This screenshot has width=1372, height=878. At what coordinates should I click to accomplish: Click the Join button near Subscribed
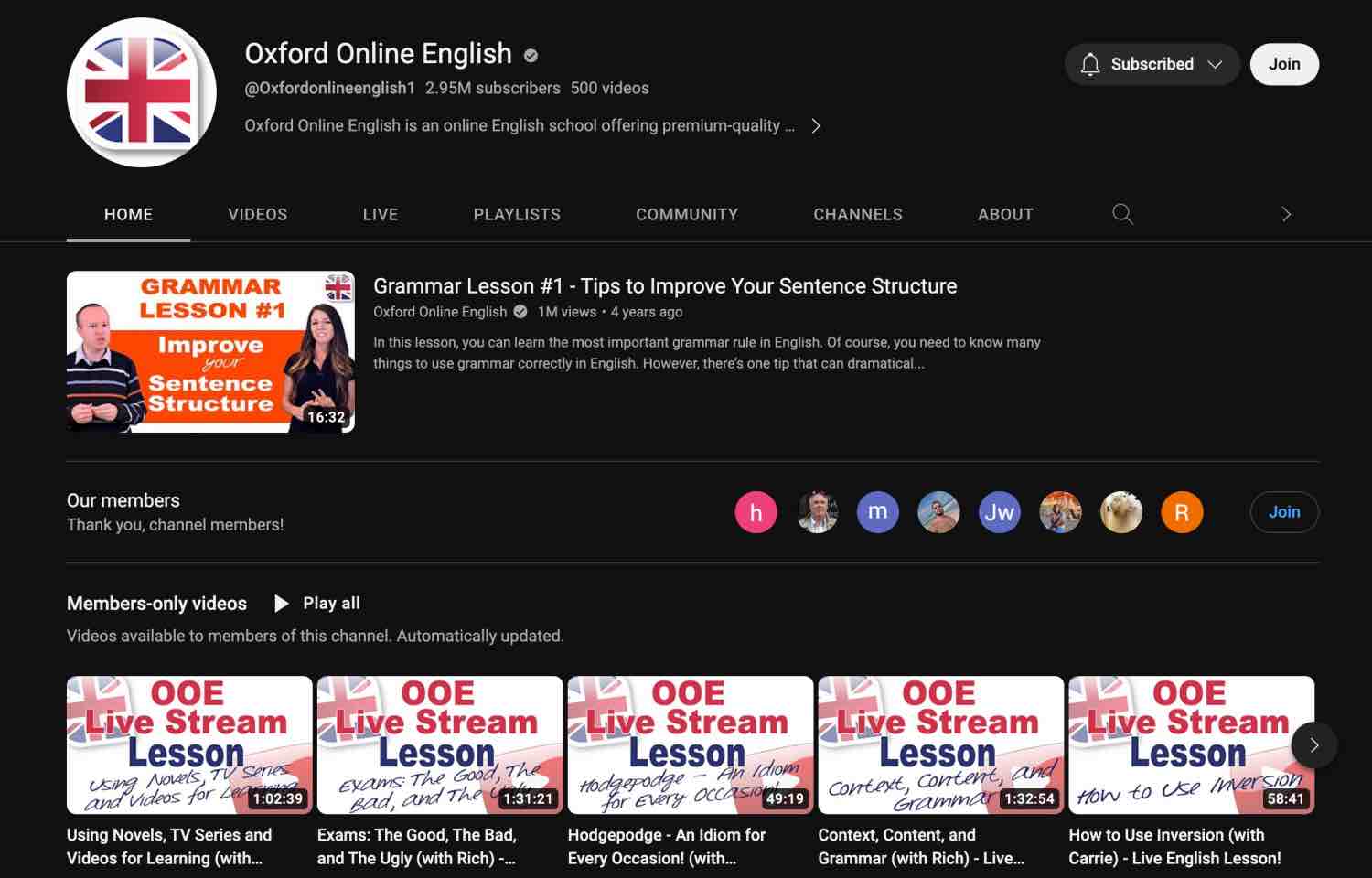[x=1284, y=64]
